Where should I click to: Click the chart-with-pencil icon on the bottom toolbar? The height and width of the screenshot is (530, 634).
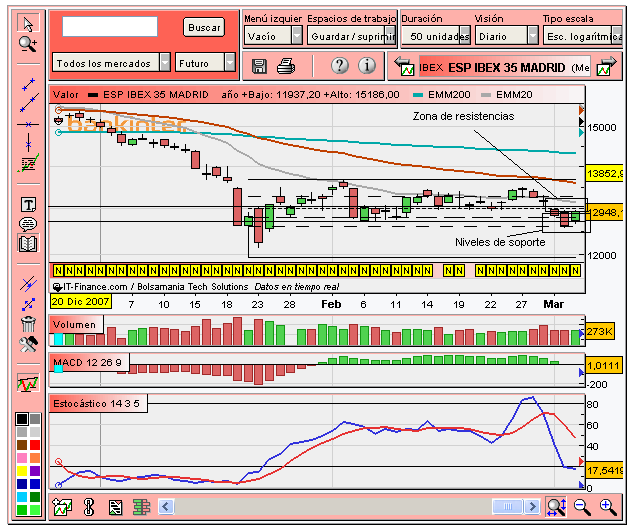pos(62,507)
